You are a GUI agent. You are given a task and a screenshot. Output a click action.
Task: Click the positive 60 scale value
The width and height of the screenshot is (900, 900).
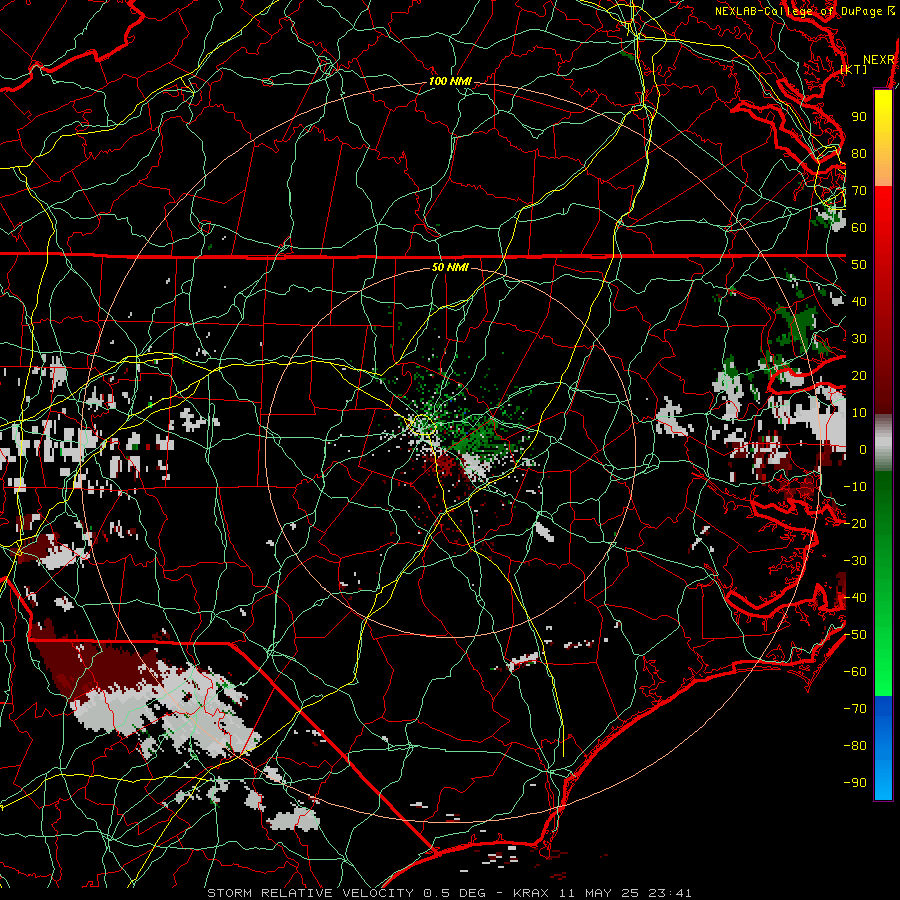[859, 228]
